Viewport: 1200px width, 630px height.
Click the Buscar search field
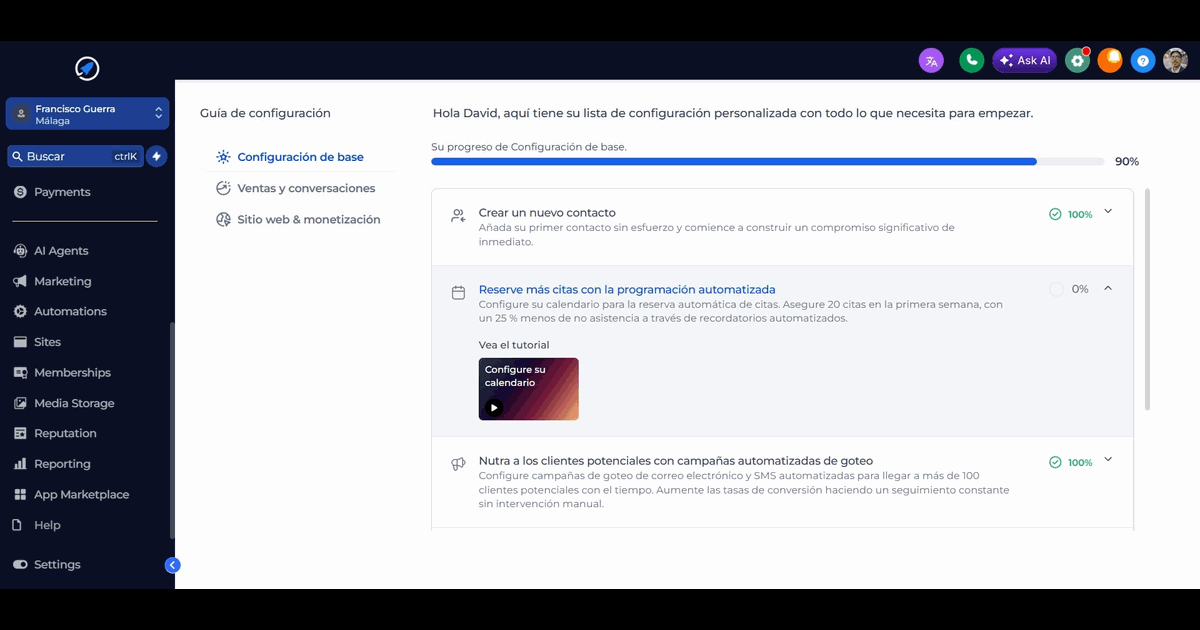[x=75, y=156]
